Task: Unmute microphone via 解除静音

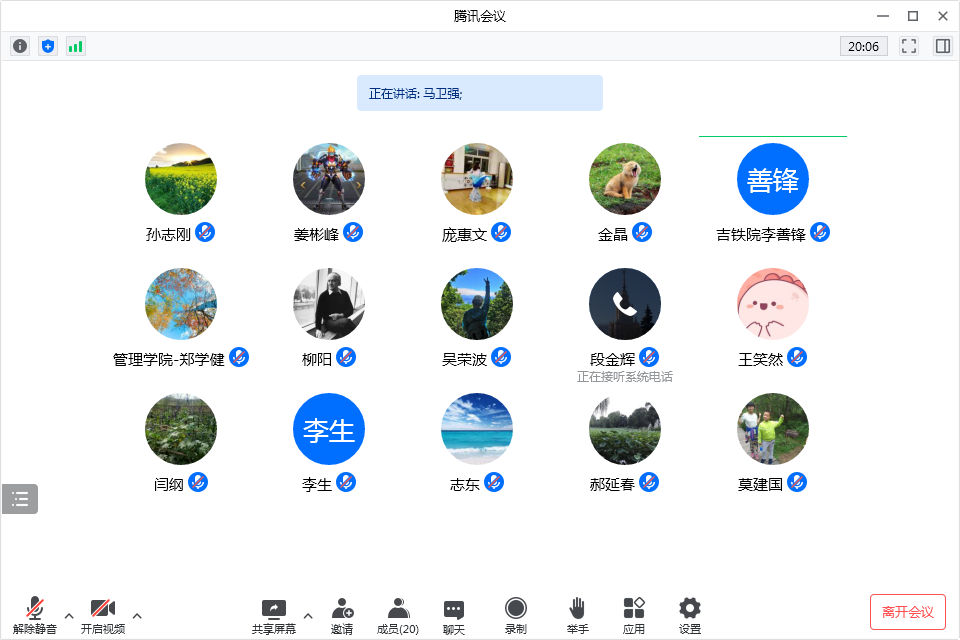Action: pos(35,615)
